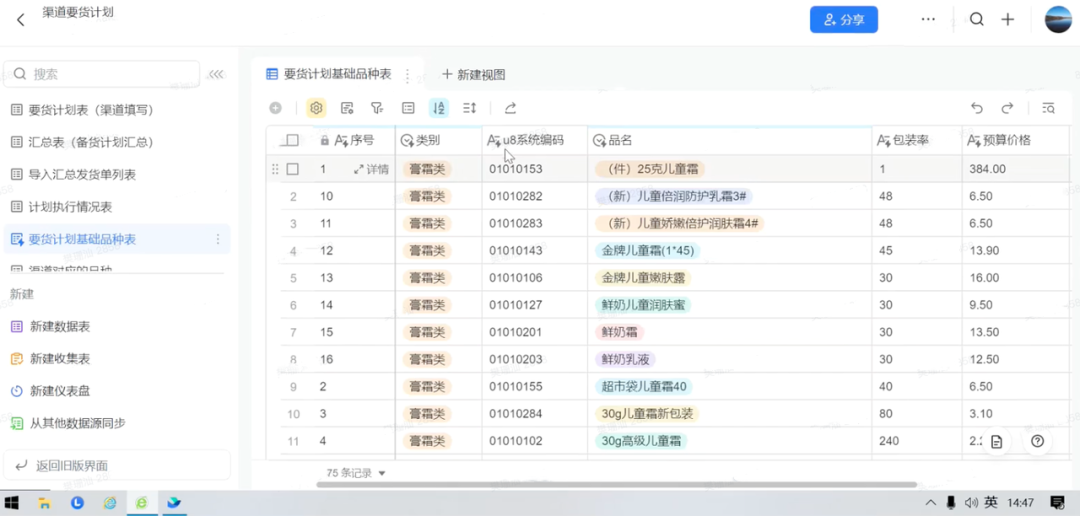Viewport: 1080px width, 516px height.
Task: Click the document icon floating button
Action: [x=996, y=442]
